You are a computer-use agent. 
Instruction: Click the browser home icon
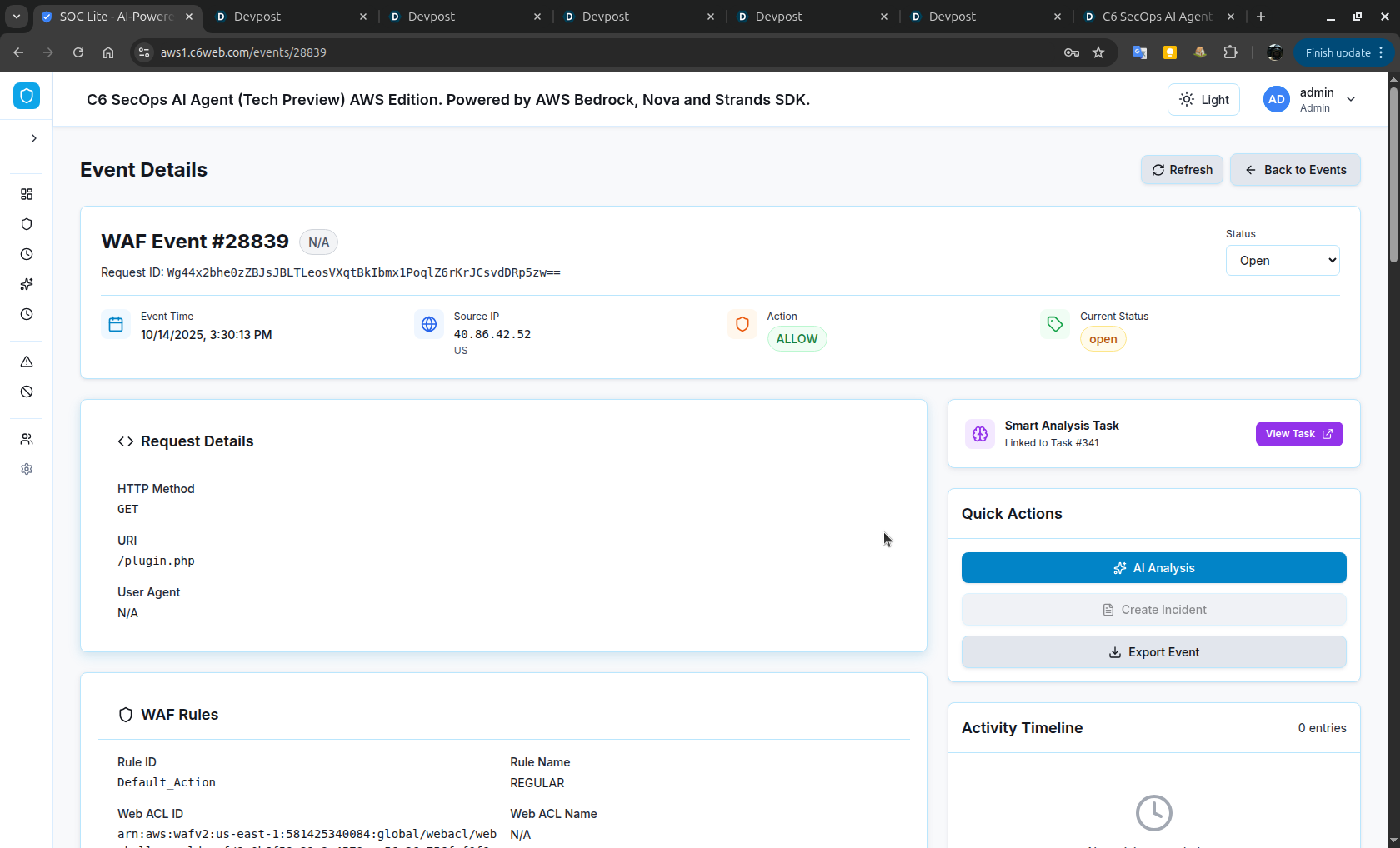click(x=108, y=52)
